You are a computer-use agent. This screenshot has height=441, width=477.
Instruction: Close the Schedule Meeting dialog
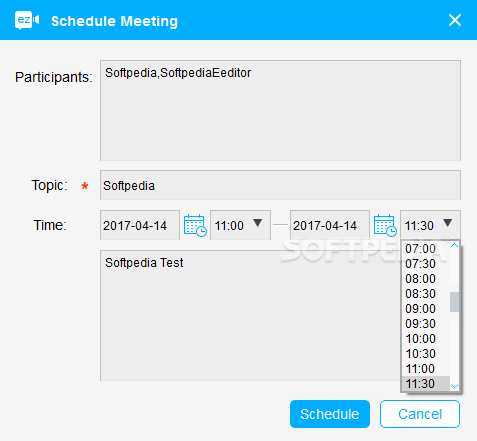(x=455, y=20)
